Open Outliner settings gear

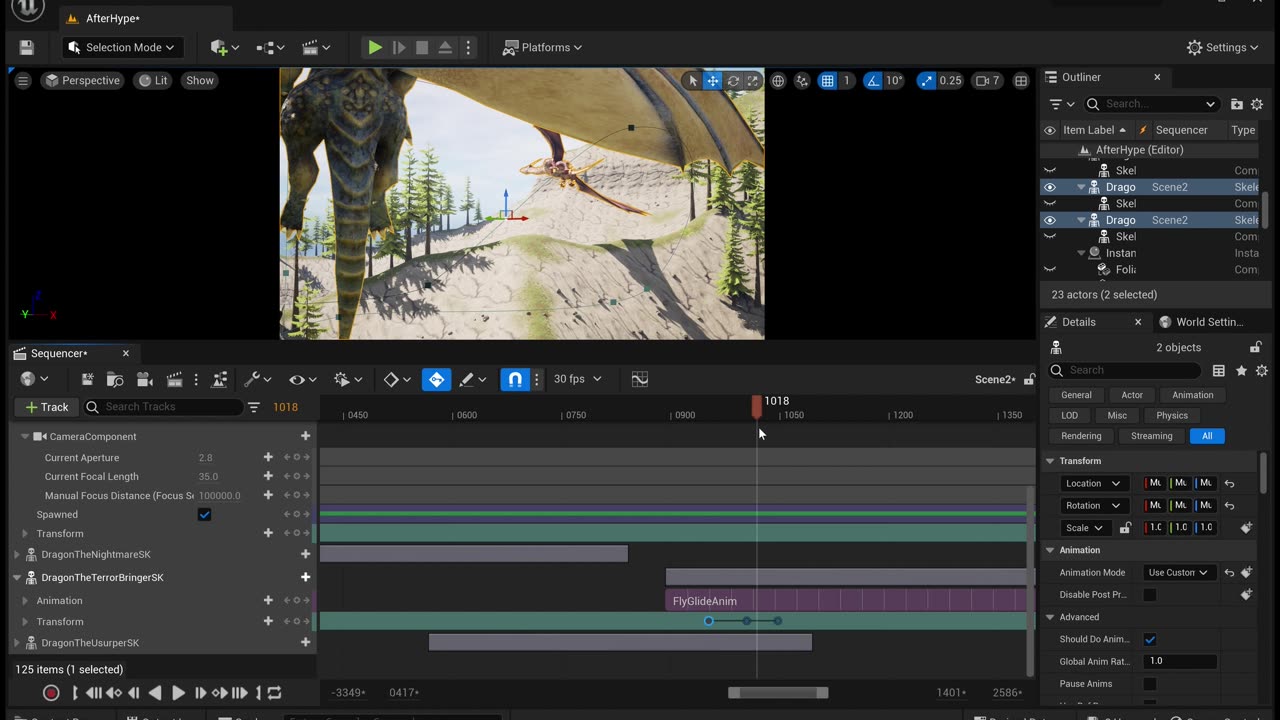1258,104
